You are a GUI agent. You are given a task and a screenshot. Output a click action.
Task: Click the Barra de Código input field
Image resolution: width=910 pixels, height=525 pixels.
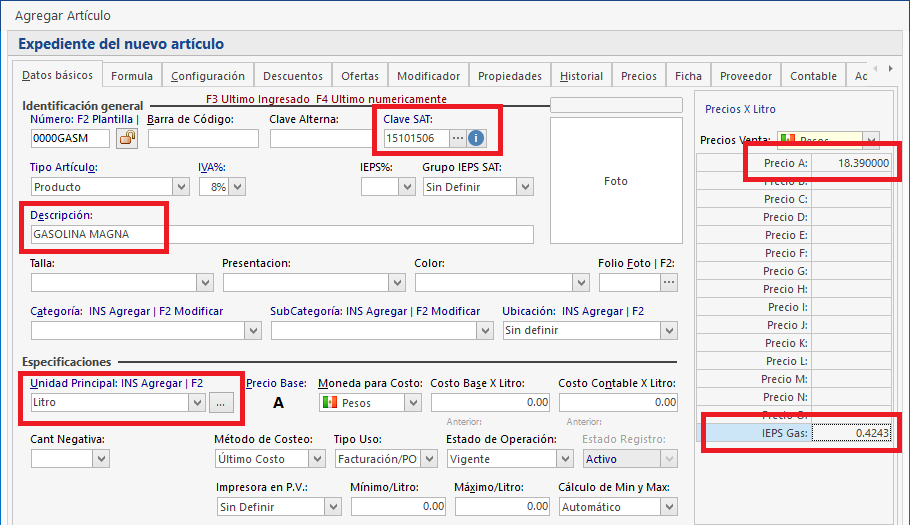pos(204,138)
